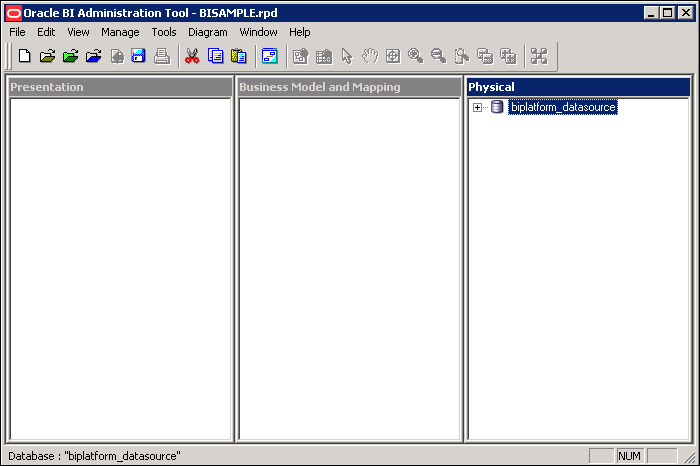Image resolution: width=700 pixels, height=466 pixels.
Task: Minimize the Administration Tool window
Action: (651, 13)
